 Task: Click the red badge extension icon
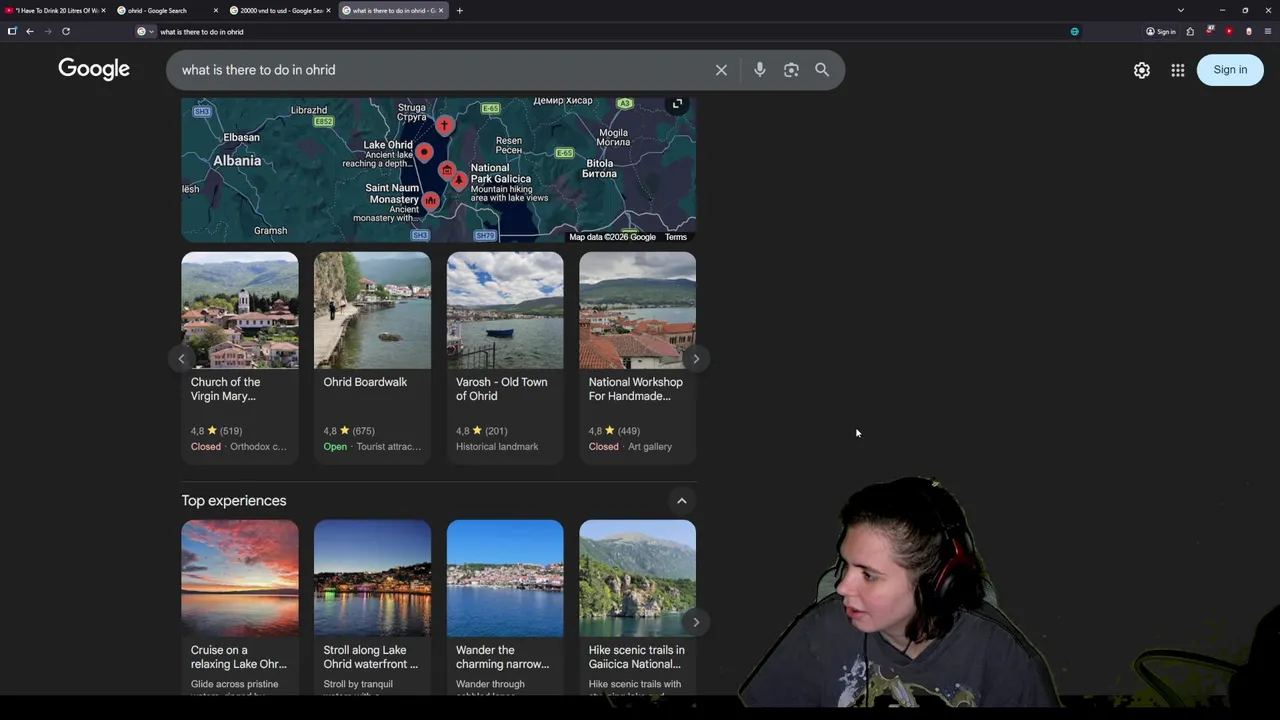(x=1210, y=31)
